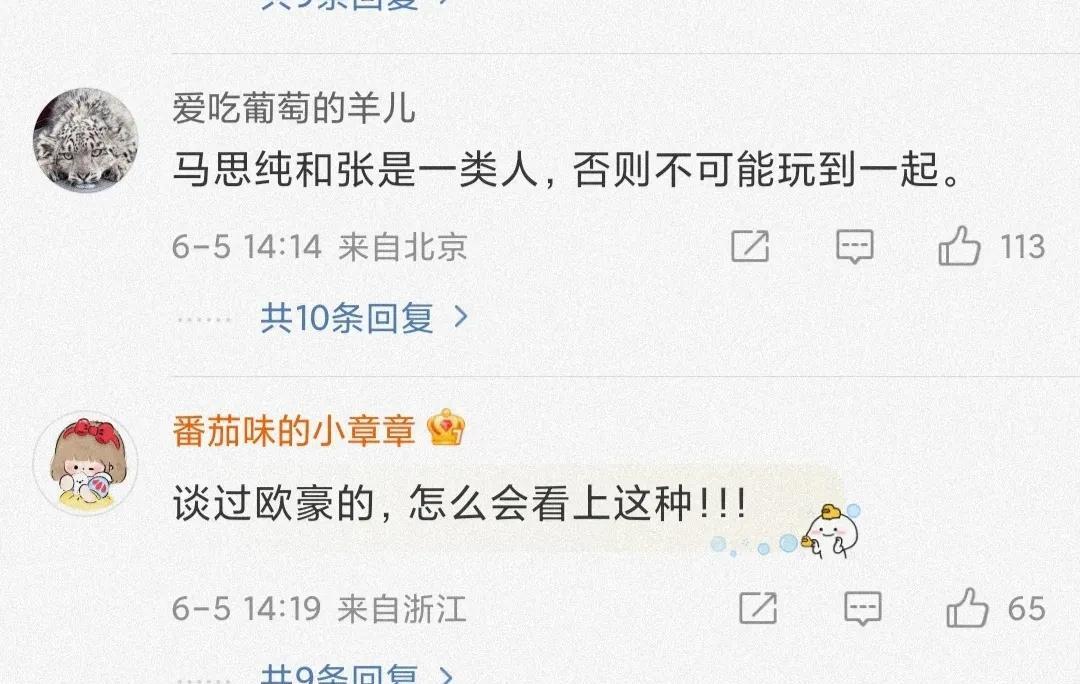Tap the 65 like count
This screenshot has width=1080, height=684.
tap(1027, 609)
